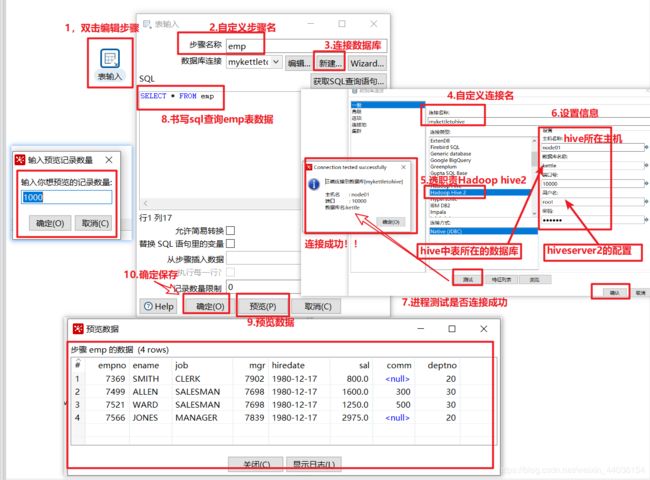The height and width of the screenshot is (480, 650).
Task: Click the MANAGER cell in JONES row
Action: 196,418
